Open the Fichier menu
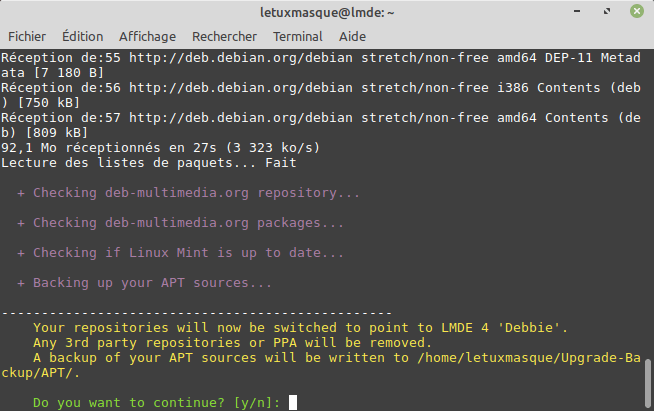 click(27, 35)
